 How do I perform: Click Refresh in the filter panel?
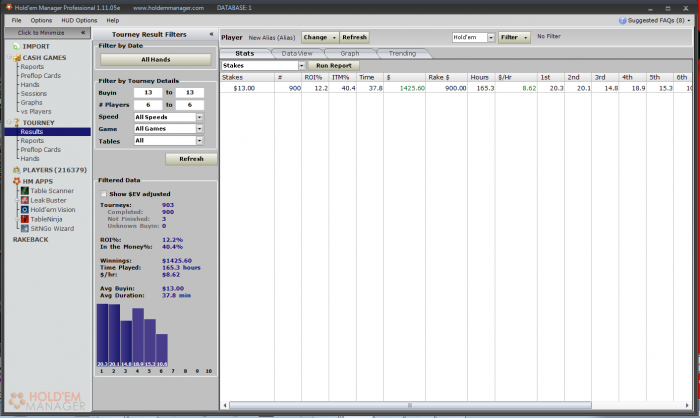click(x=191, y=159)
